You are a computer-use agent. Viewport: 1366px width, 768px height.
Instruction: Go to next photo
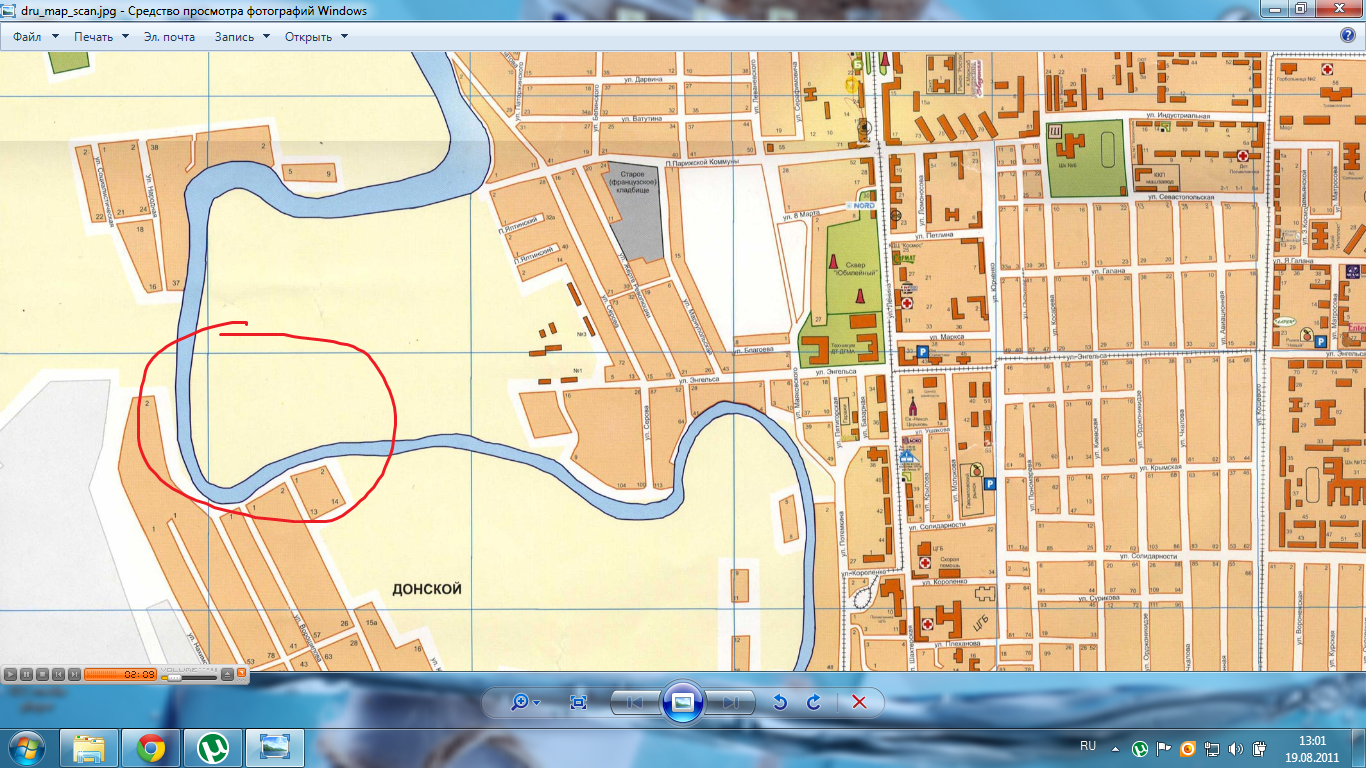point(731,702)
